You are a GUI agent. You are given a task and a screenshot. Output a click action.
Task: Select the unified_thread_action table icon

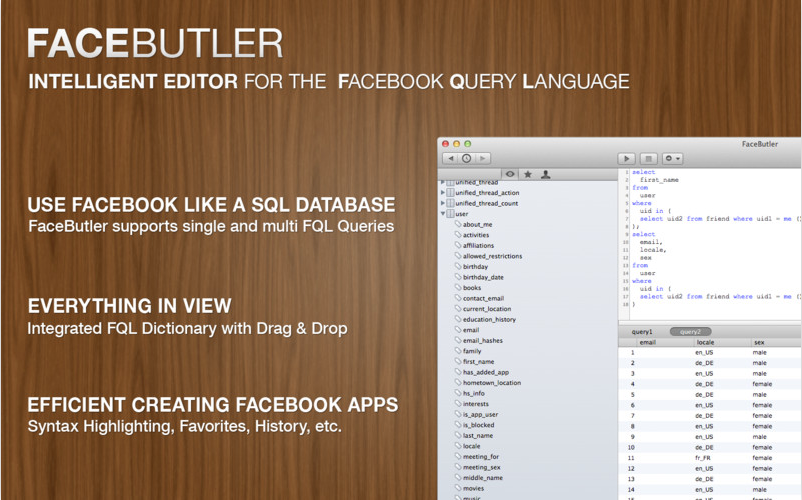pos(450,193)
